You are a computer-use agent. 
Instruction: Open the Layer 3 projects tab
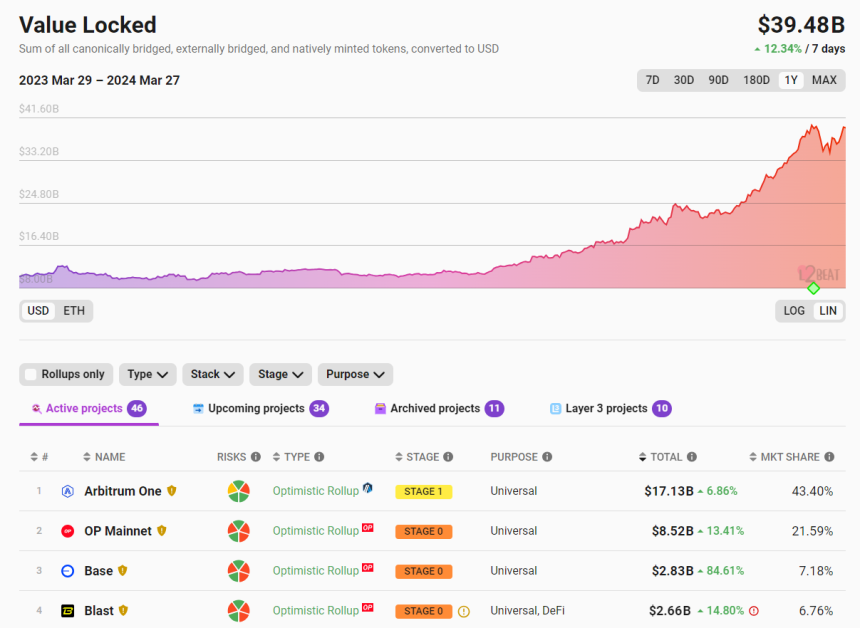pos(606,408)
